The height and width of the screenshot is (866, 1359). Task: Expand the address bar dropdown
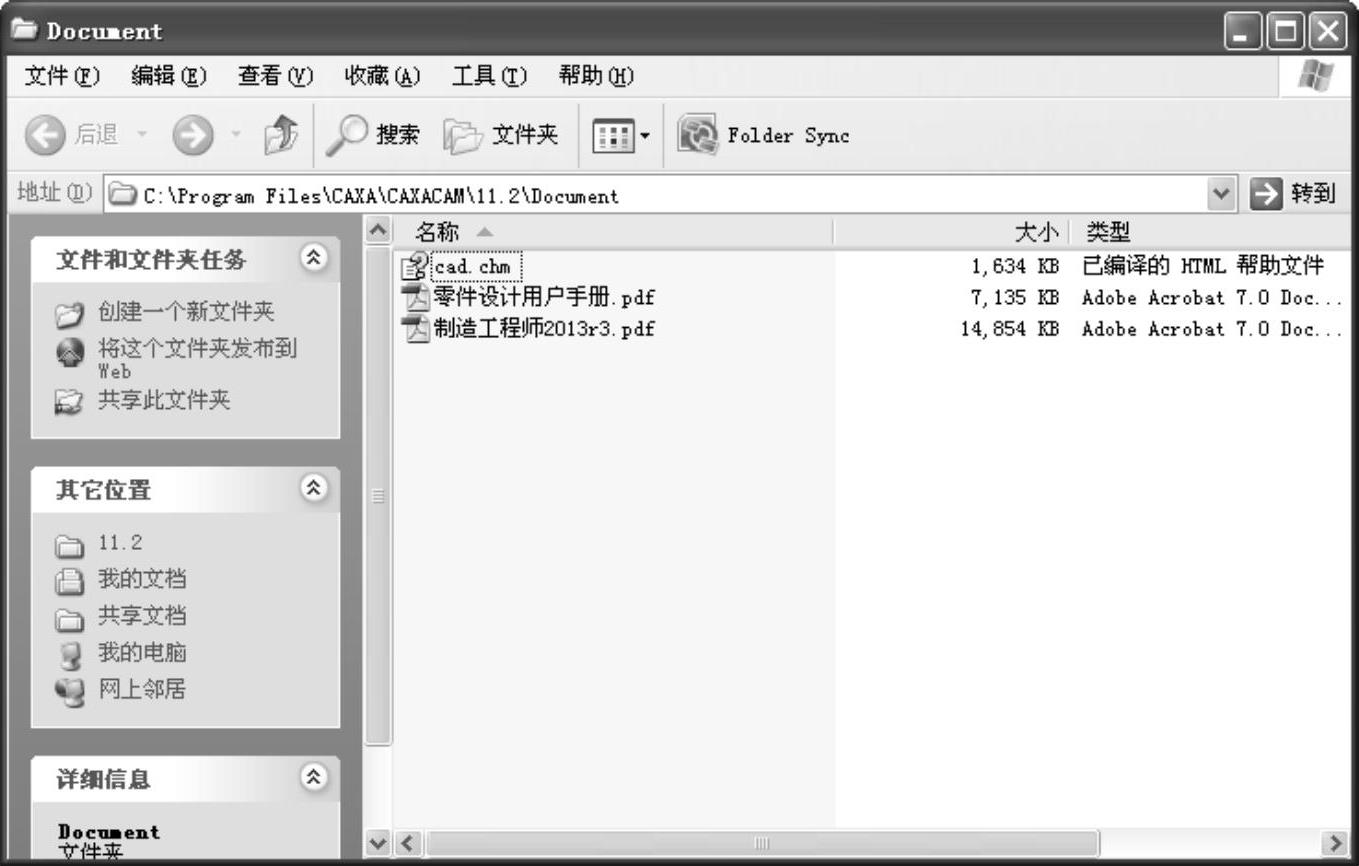[x=1221, y=195]
